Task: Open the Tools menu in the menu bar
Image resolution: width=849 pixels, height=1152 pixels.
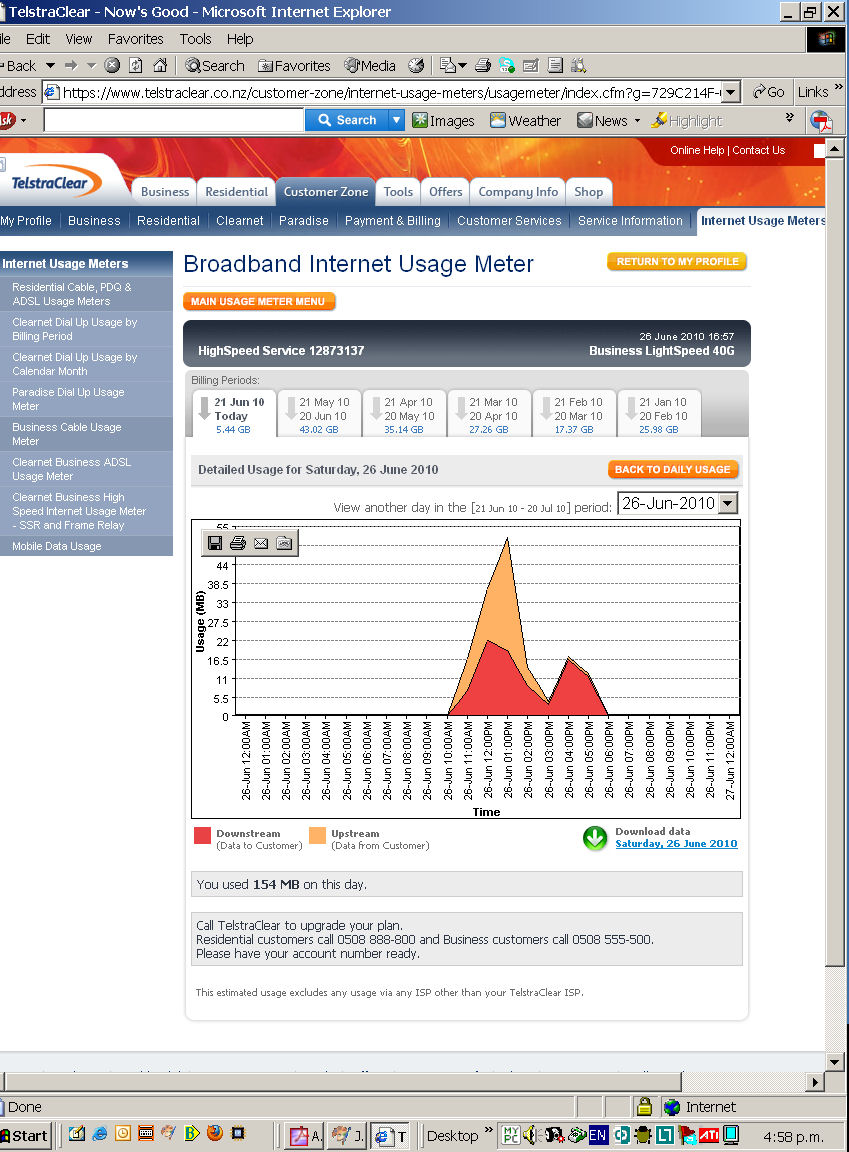Action: point(195,39)
